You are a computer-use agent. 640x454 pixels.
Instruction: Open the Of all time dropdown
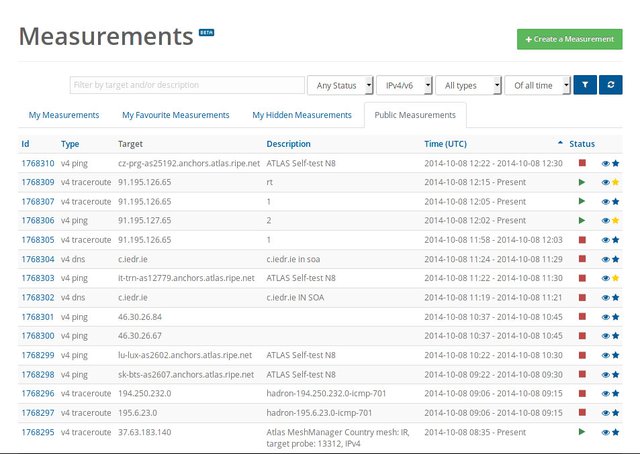(x=538, y=85)
